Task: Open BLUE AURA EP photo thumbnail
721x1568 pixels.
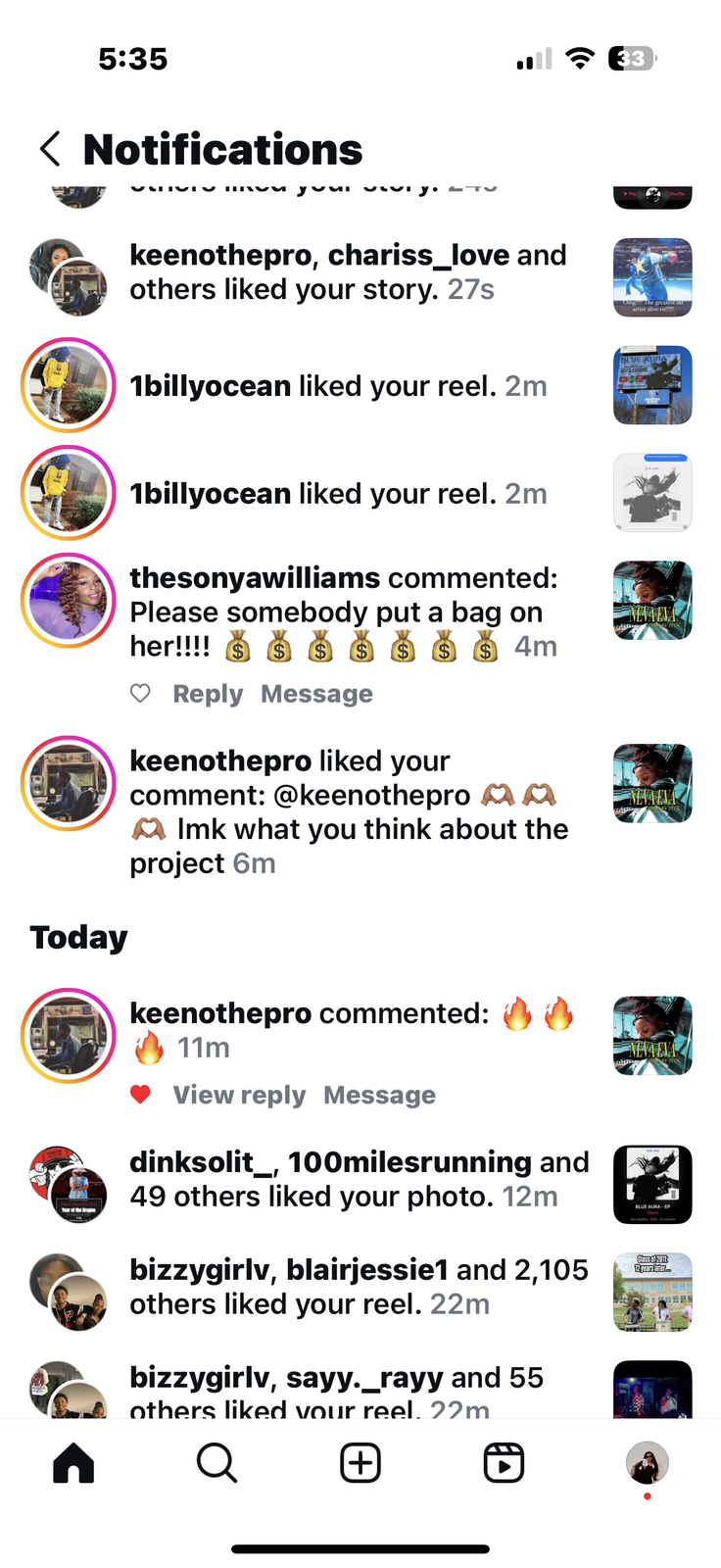Action: (652, 1185)
